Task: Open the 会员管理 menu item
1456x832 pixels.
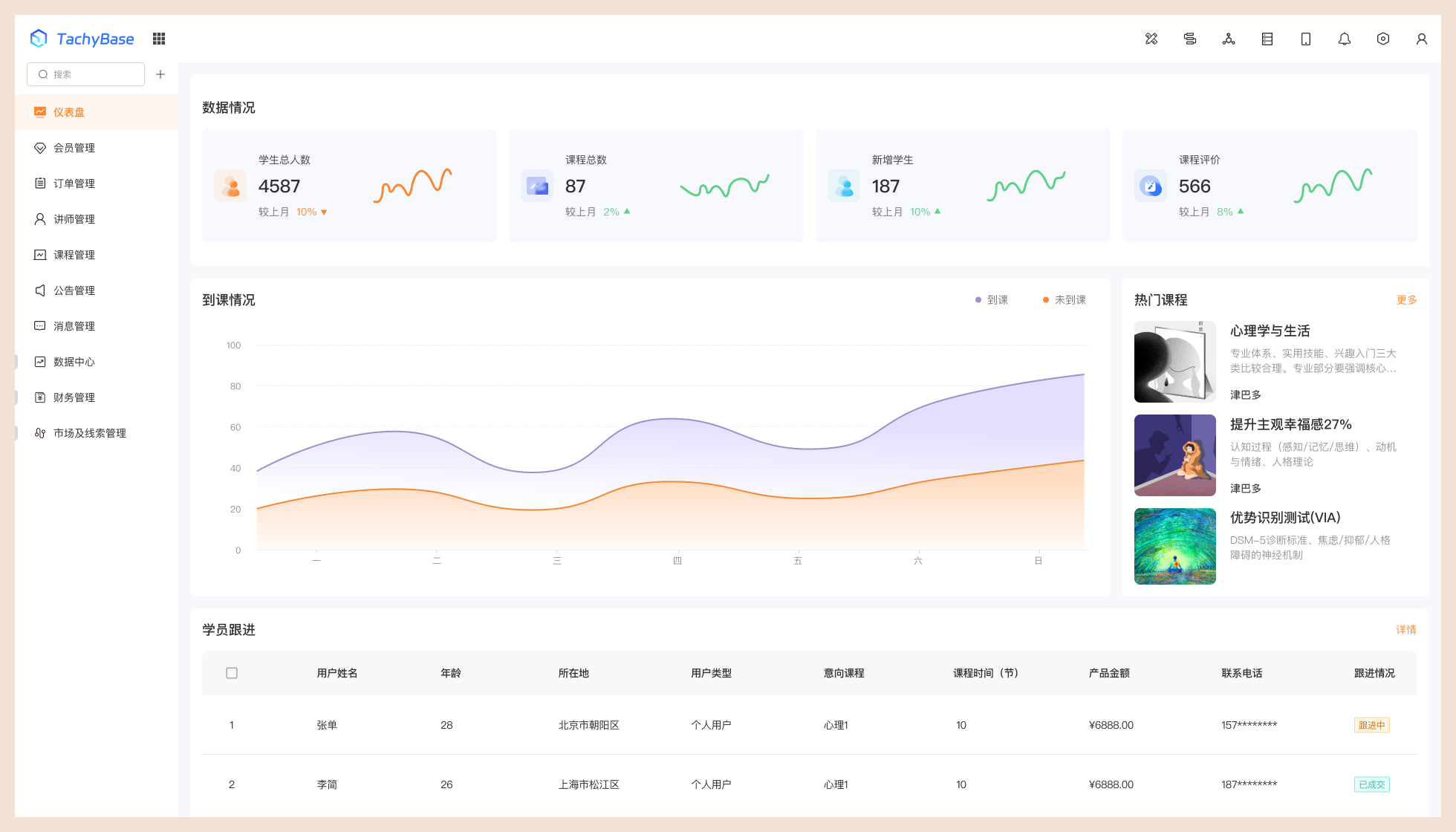Action: pyautogui.click(x=97, y=148)
